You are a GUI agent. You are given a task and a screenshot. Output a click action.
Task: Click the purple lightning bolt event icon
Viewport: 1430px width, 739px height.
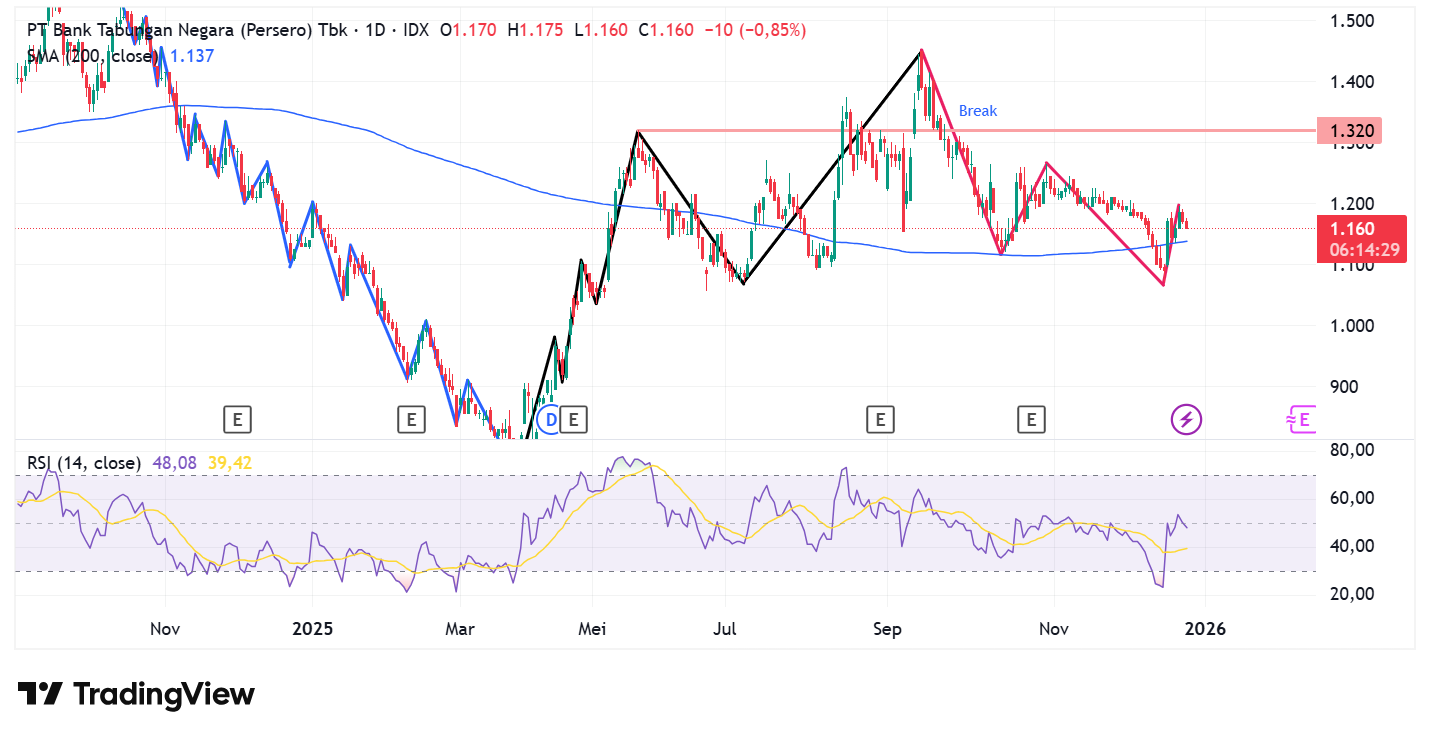click(x=1187, y=420)
